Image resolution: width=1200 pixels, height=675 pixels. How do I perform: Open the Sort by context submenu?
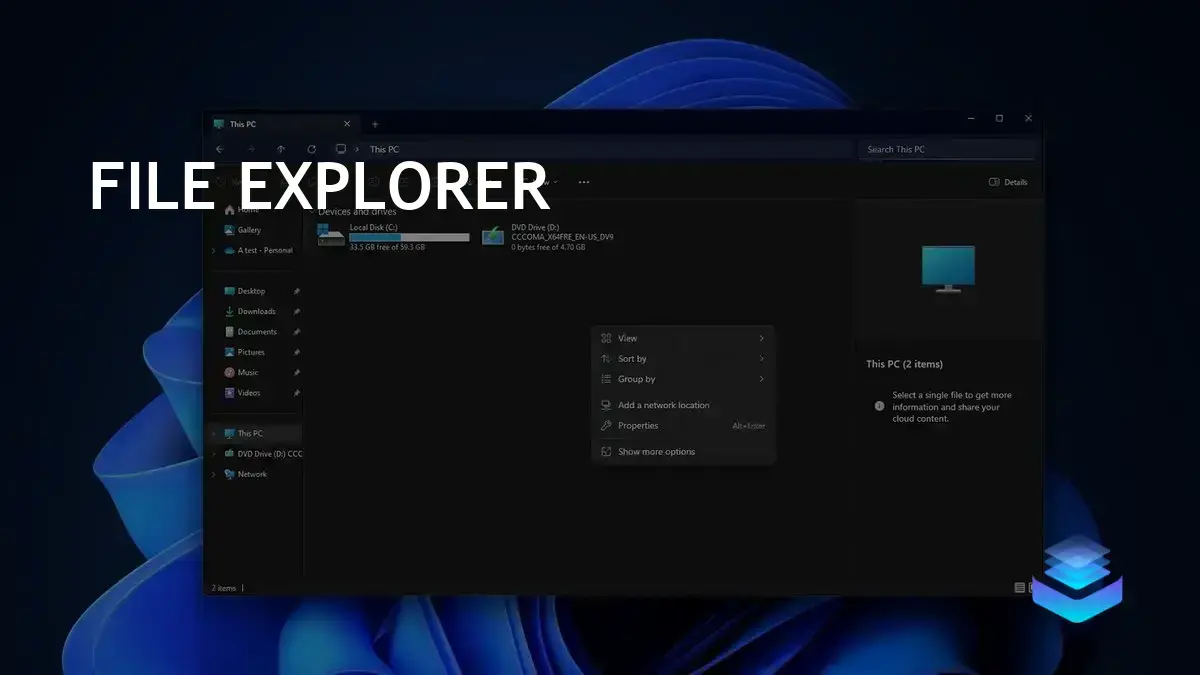pos(683,359)
